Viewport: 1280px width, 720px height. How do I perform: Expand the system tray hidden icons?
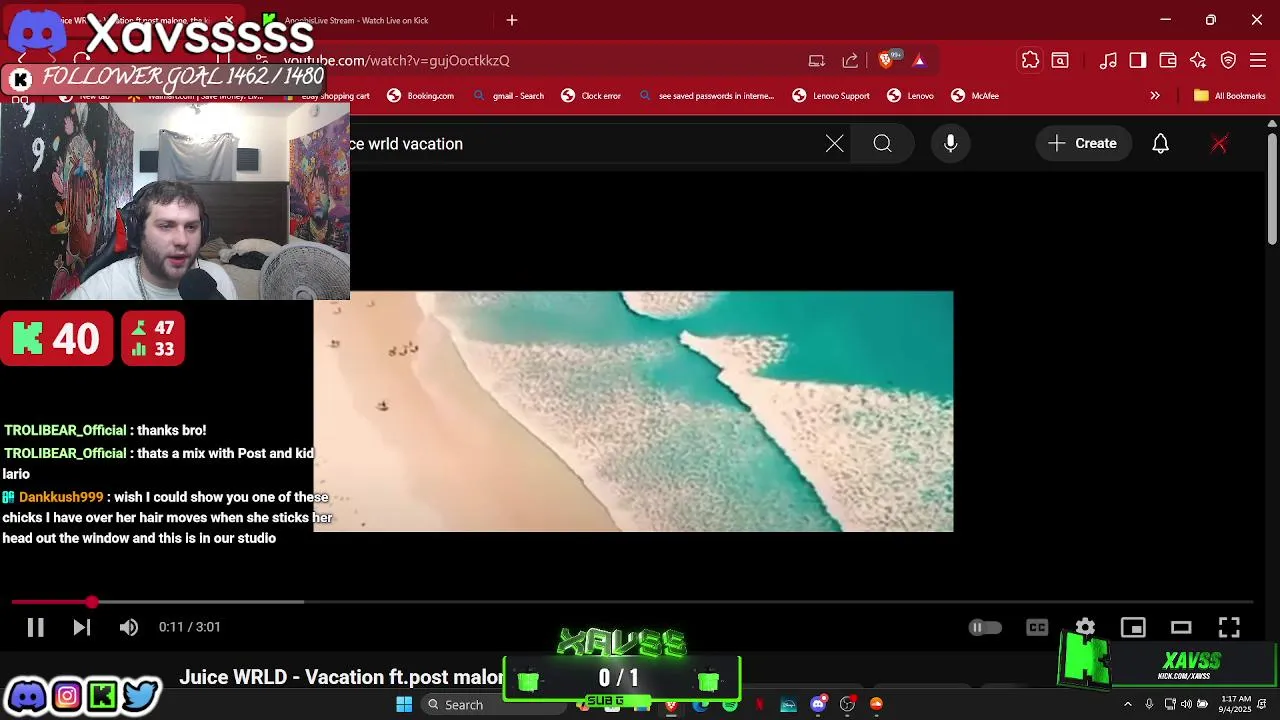1128,705
